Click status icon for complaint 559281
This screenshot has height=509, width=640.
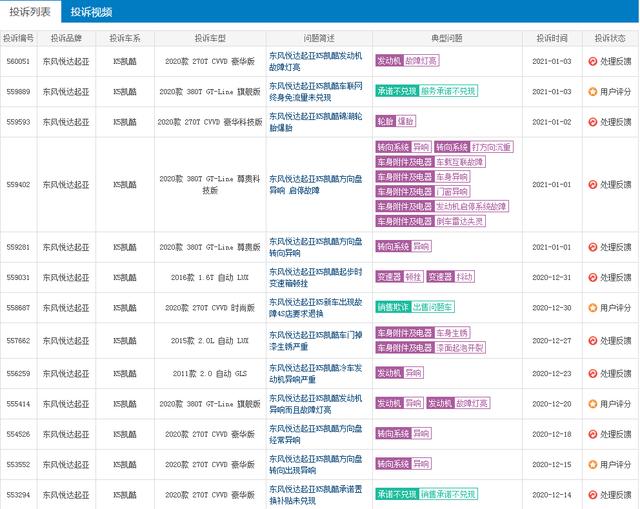point(593,247)
